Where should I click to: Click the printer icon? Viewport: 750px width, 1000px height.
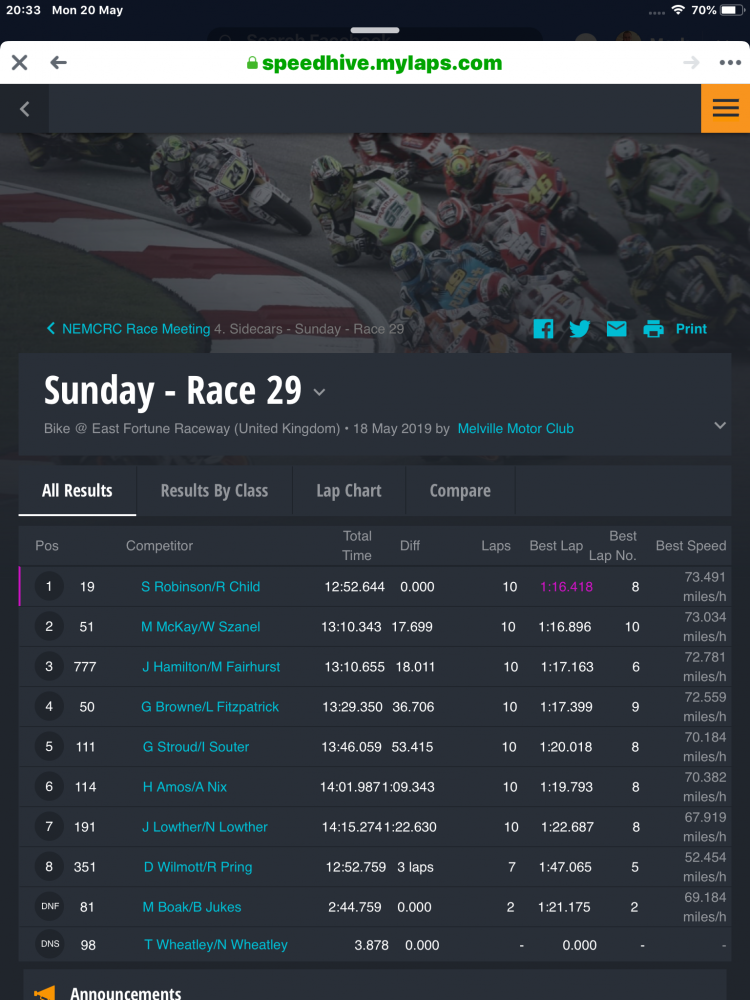tap(654, 329)
